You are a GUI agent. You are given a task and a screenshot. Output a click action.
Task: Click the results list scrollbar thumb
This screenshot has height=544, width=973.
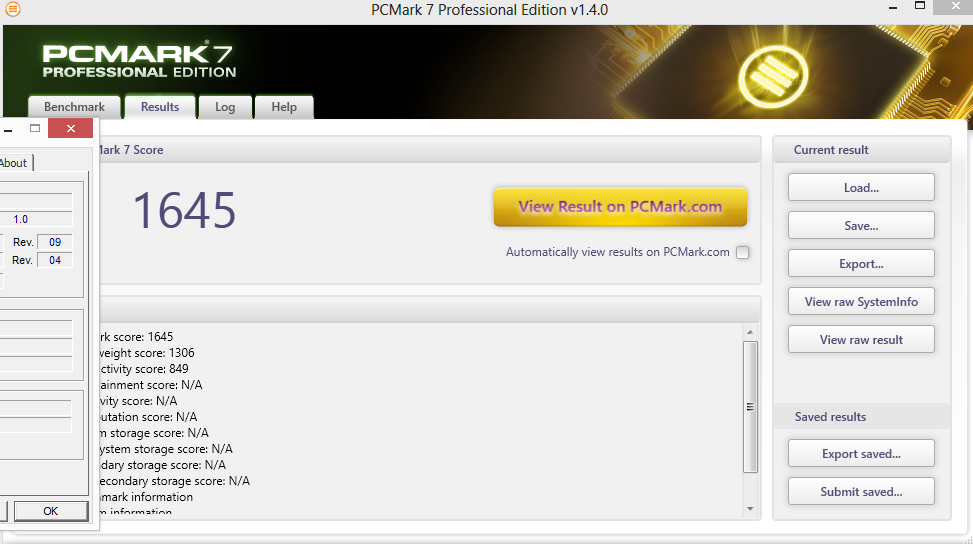tap(750, 407)
